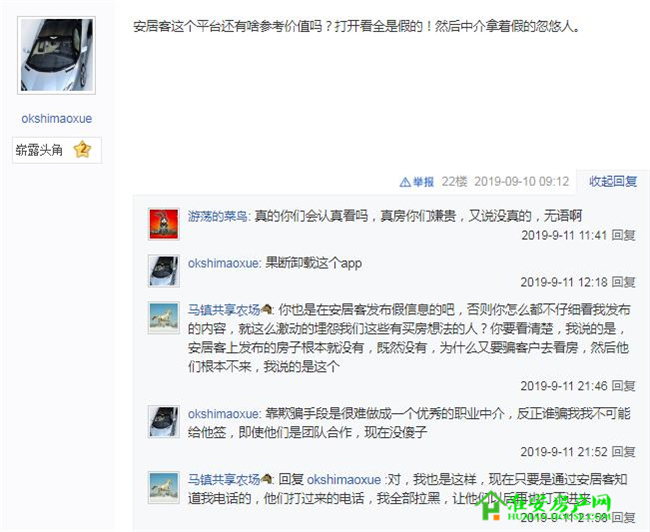Reply to the 12:18 comment
Image resolution: width=650 pixels, height=532 pixels.
click(623, 282)
